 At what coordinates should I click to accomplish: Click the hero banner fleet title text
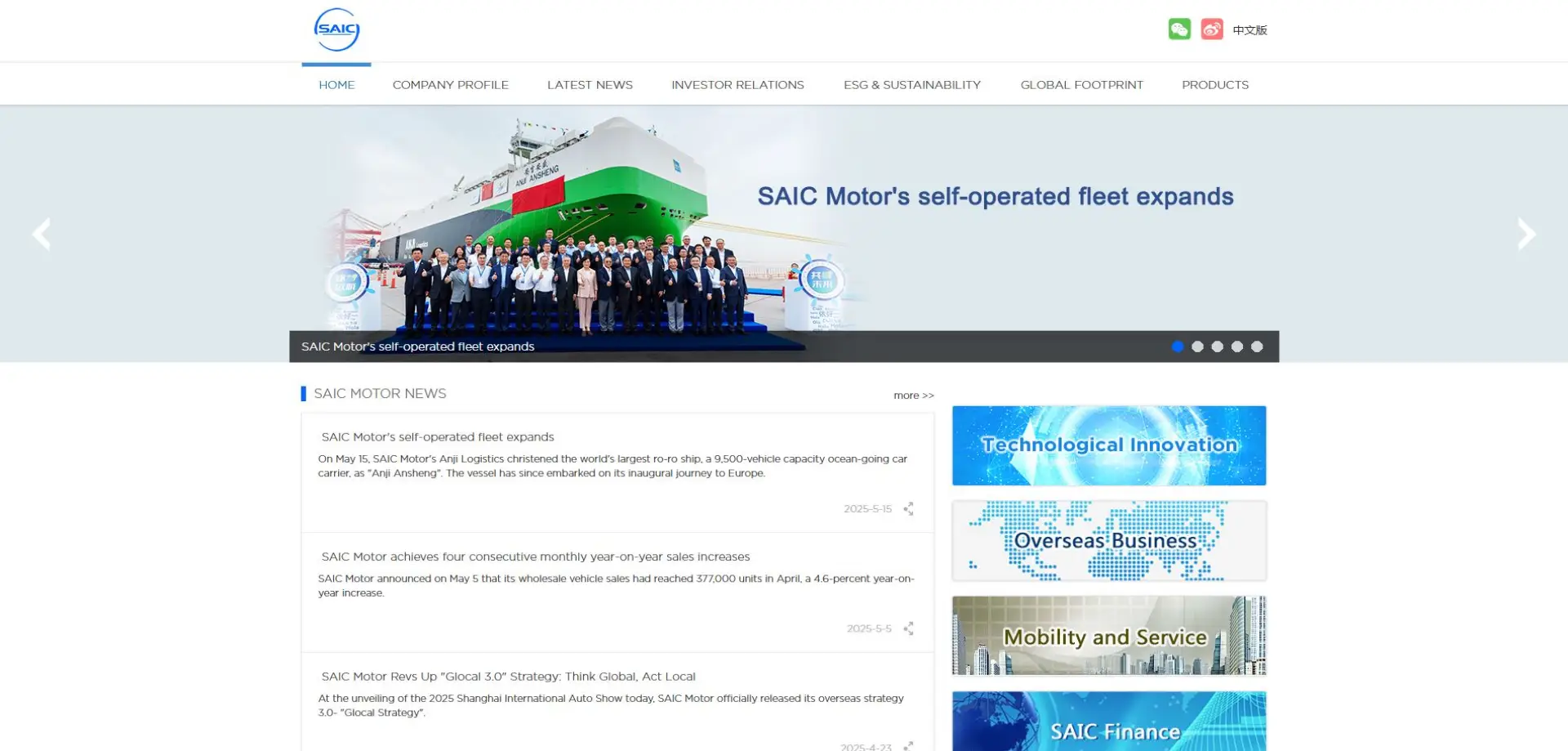point(996,196)
